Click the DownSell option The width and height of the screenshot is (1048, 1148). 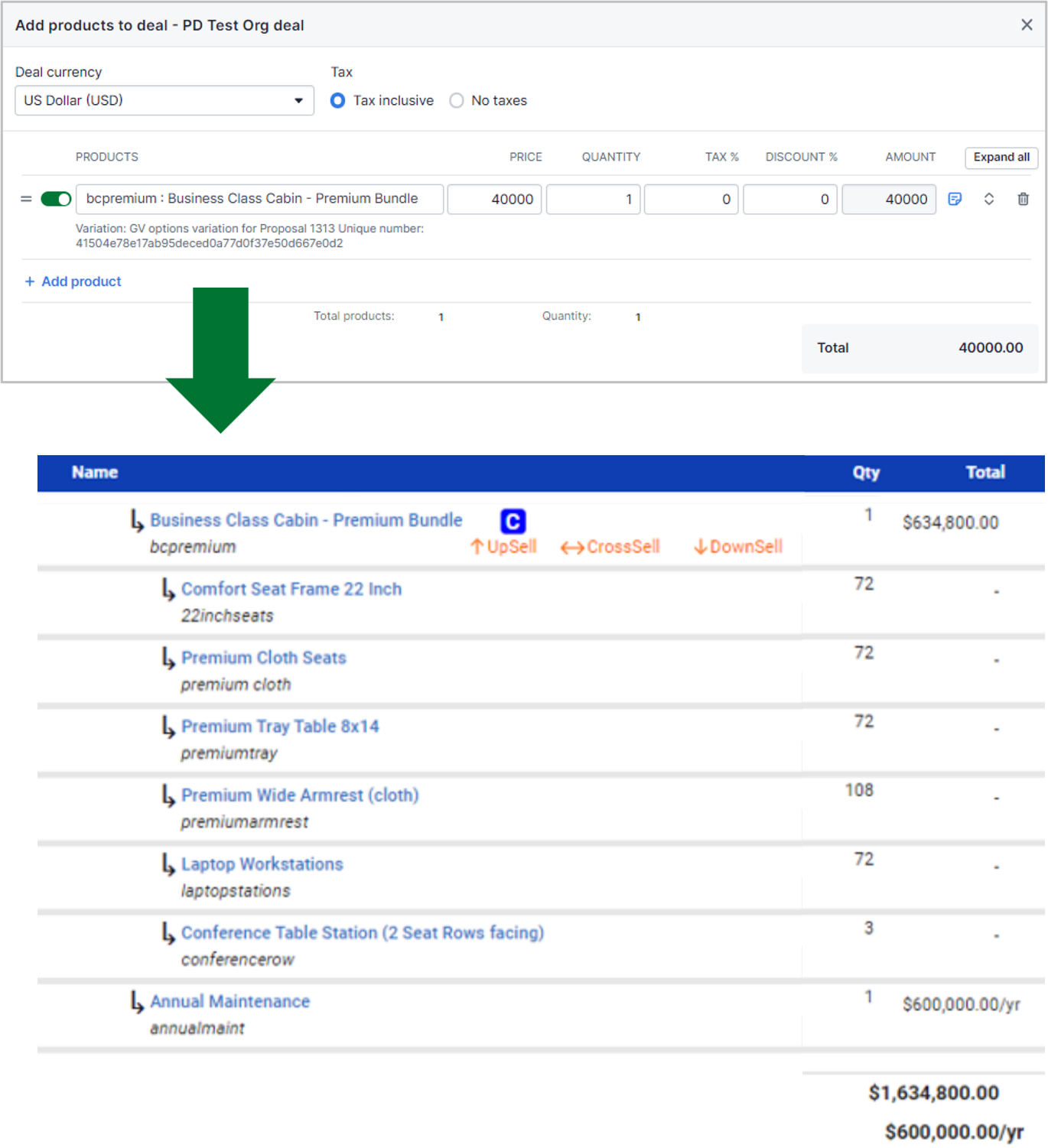737,547
